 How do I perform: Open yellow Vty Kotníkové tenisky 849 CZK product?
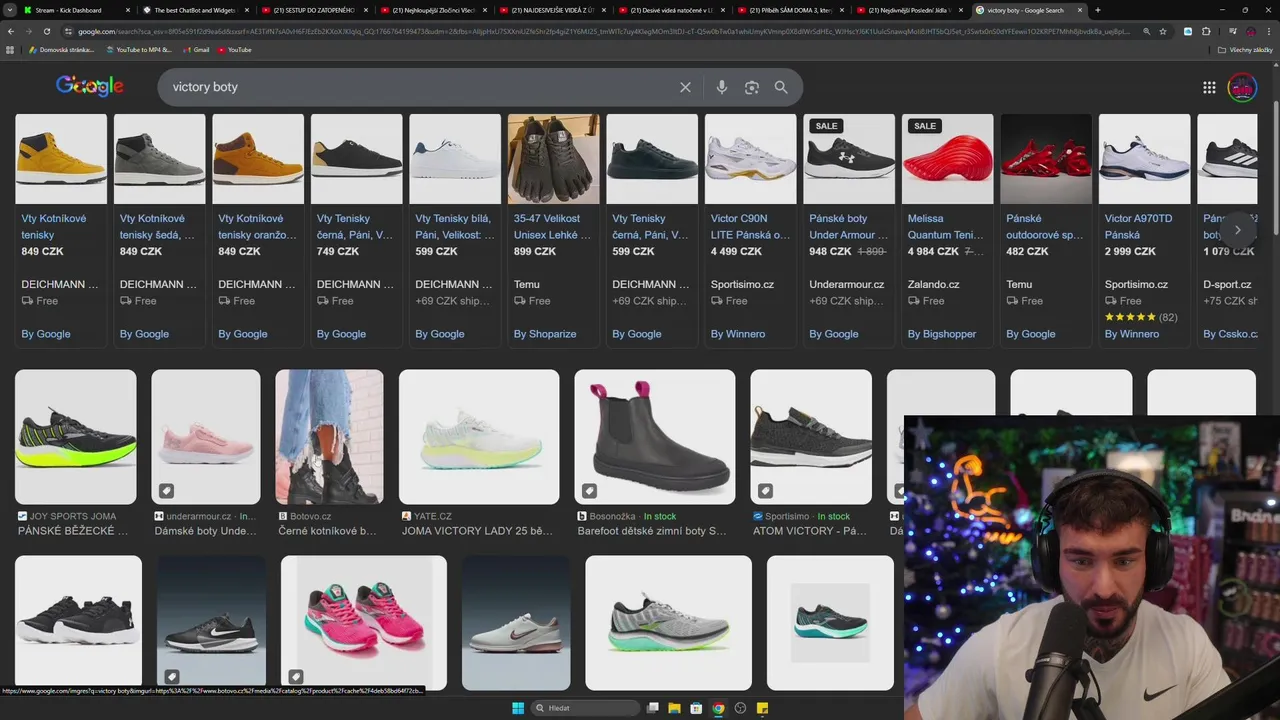pyautogui.click(x=61, y=230)
